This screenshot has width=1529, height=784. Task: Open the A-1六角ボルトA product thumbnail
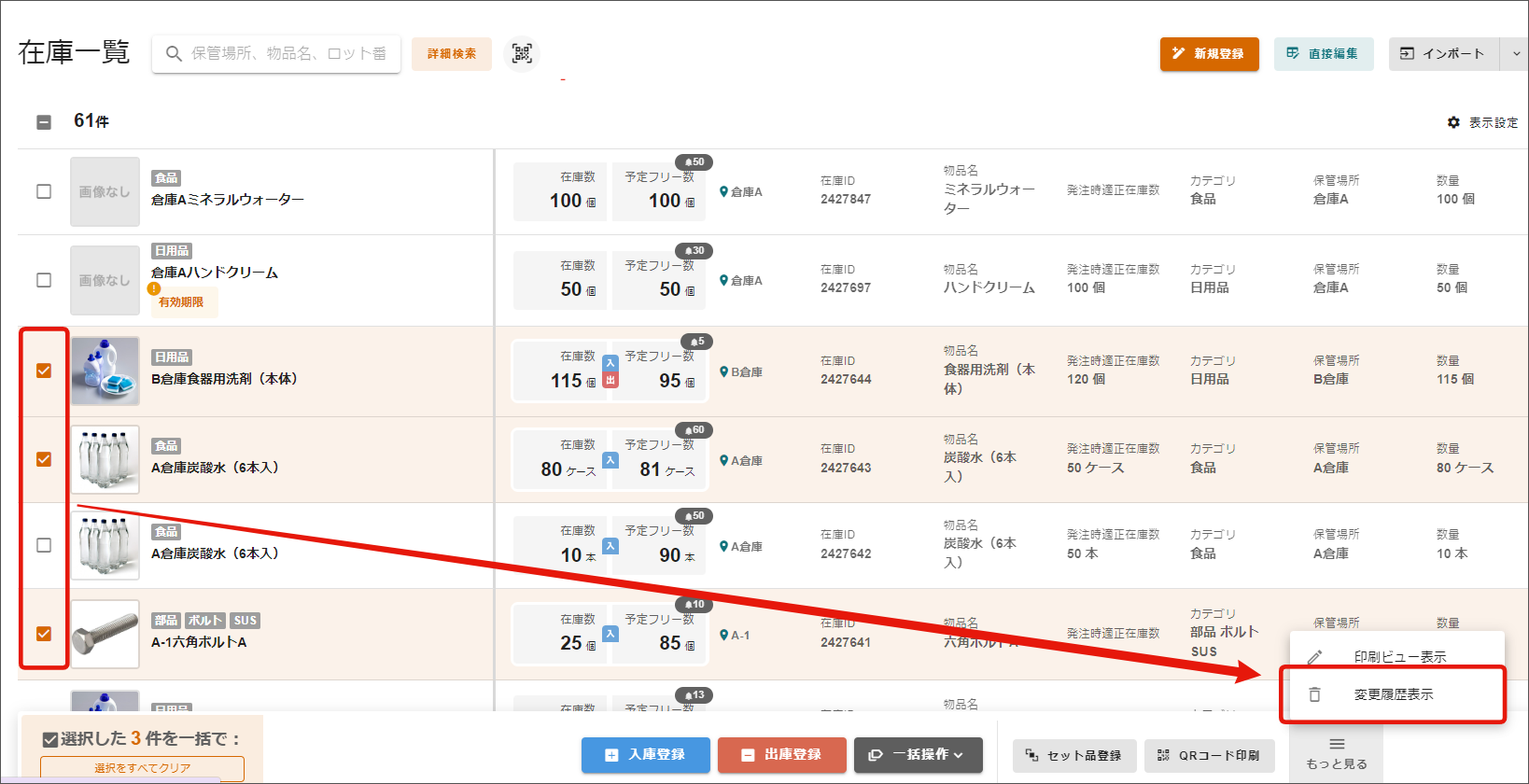point(105,634)
